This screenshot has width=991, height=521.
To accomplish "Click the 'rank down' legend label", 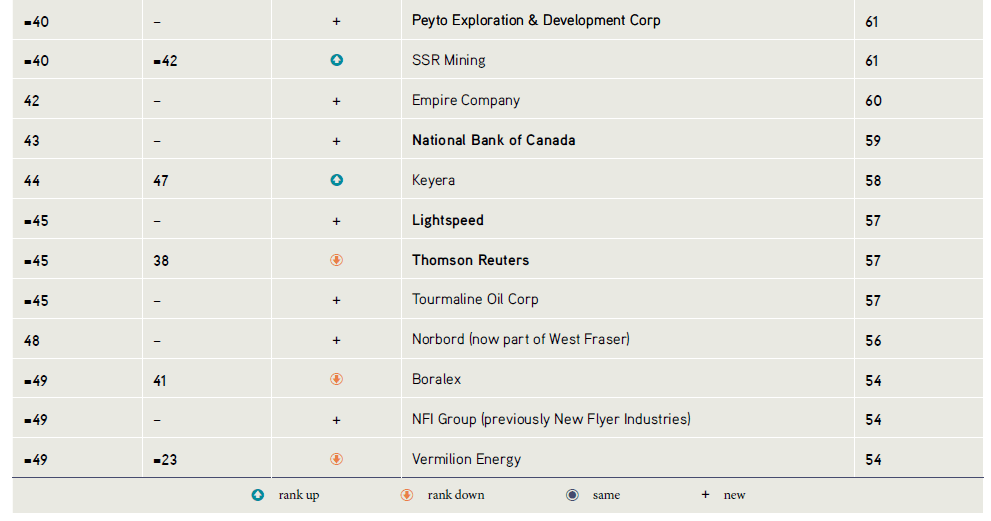I will tap(456, 495).
